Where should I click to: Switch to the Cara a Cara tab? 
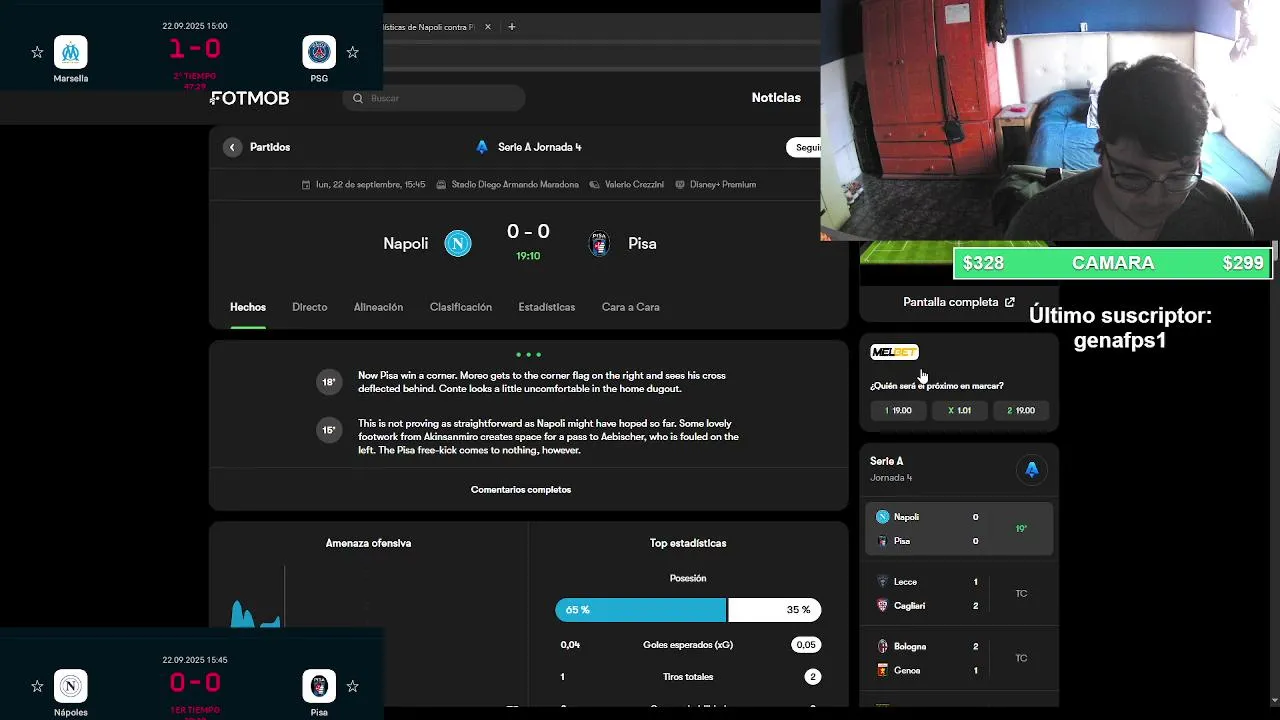tap(631, 307)
